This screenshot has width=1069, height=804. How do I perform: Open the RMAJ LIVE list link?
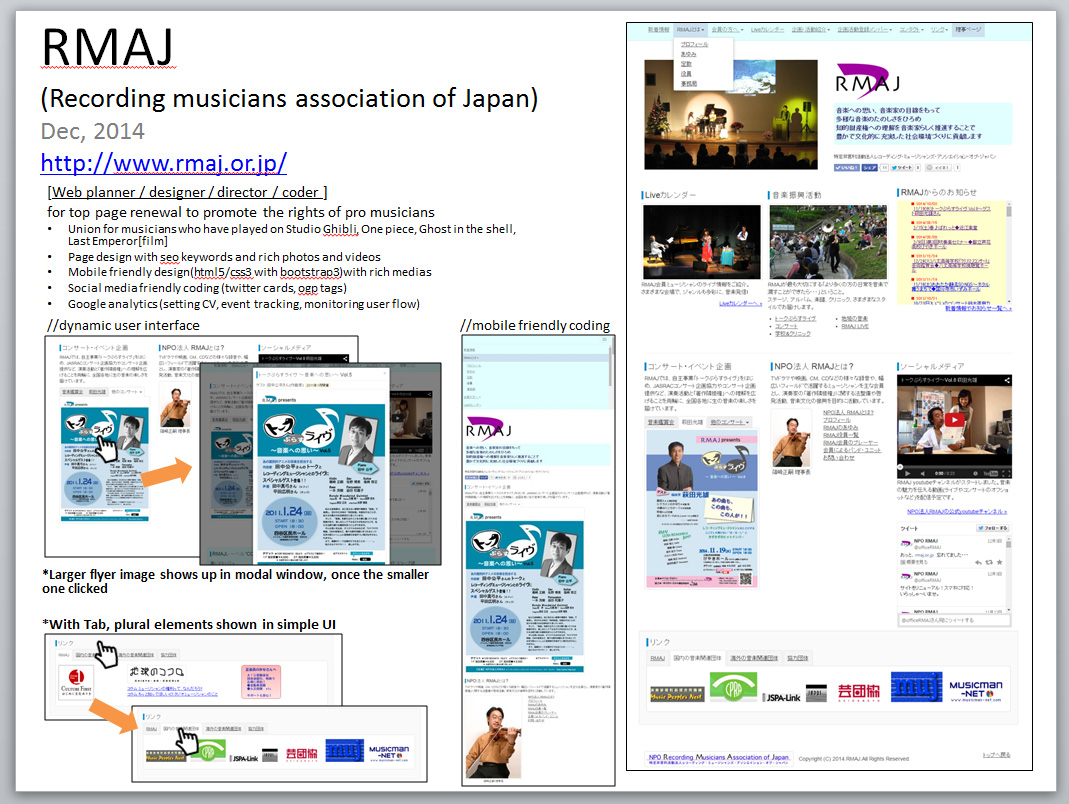[855, 326]
